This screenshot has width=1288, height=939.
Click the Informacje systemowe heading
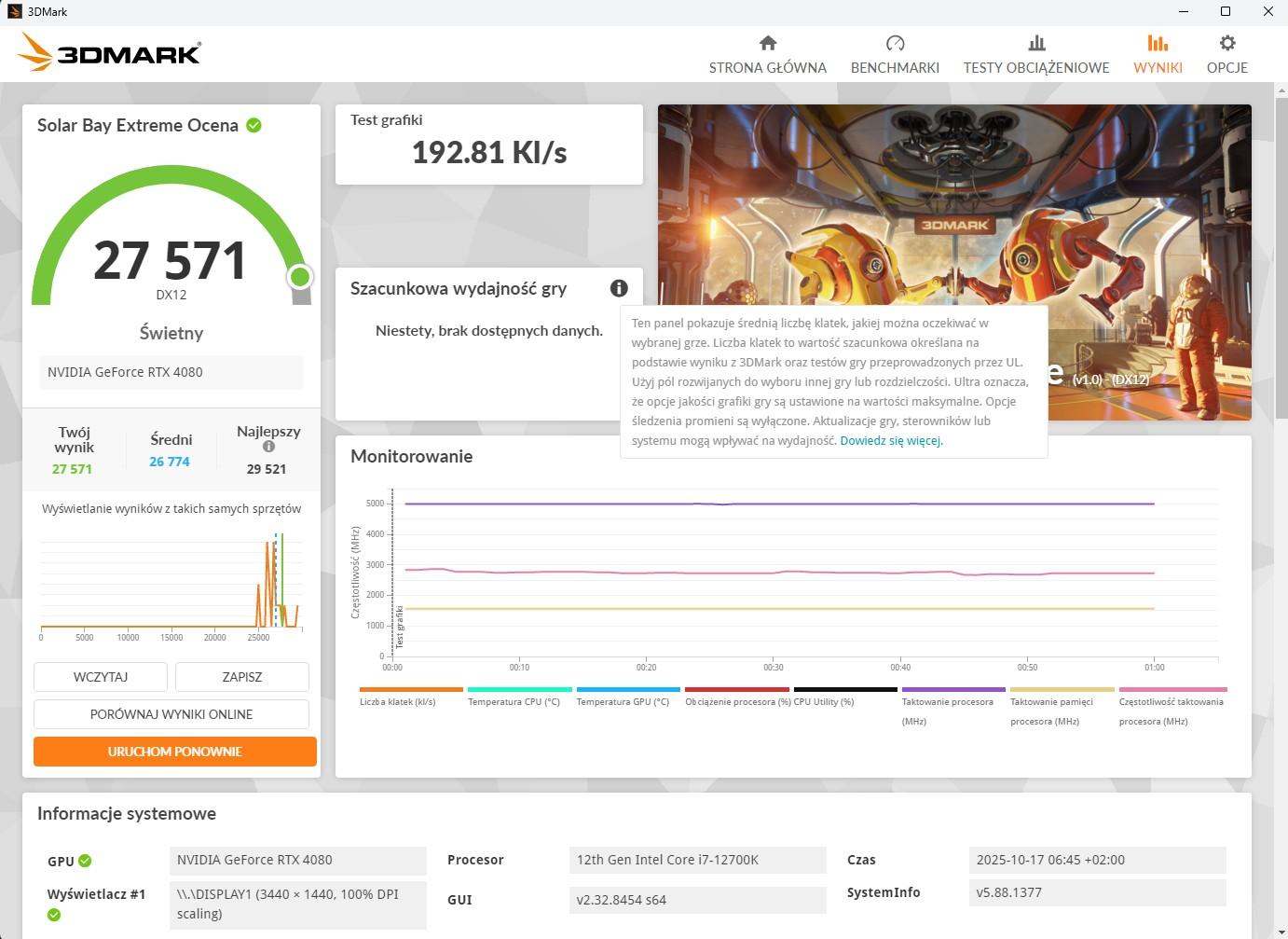click(x=127, y=814)
